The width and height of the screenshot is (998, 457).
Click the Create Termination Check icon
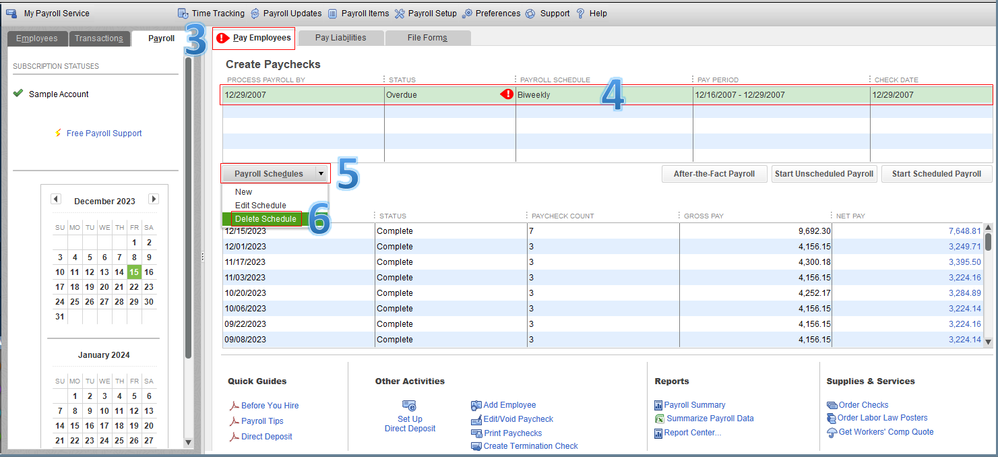(476, 446)
